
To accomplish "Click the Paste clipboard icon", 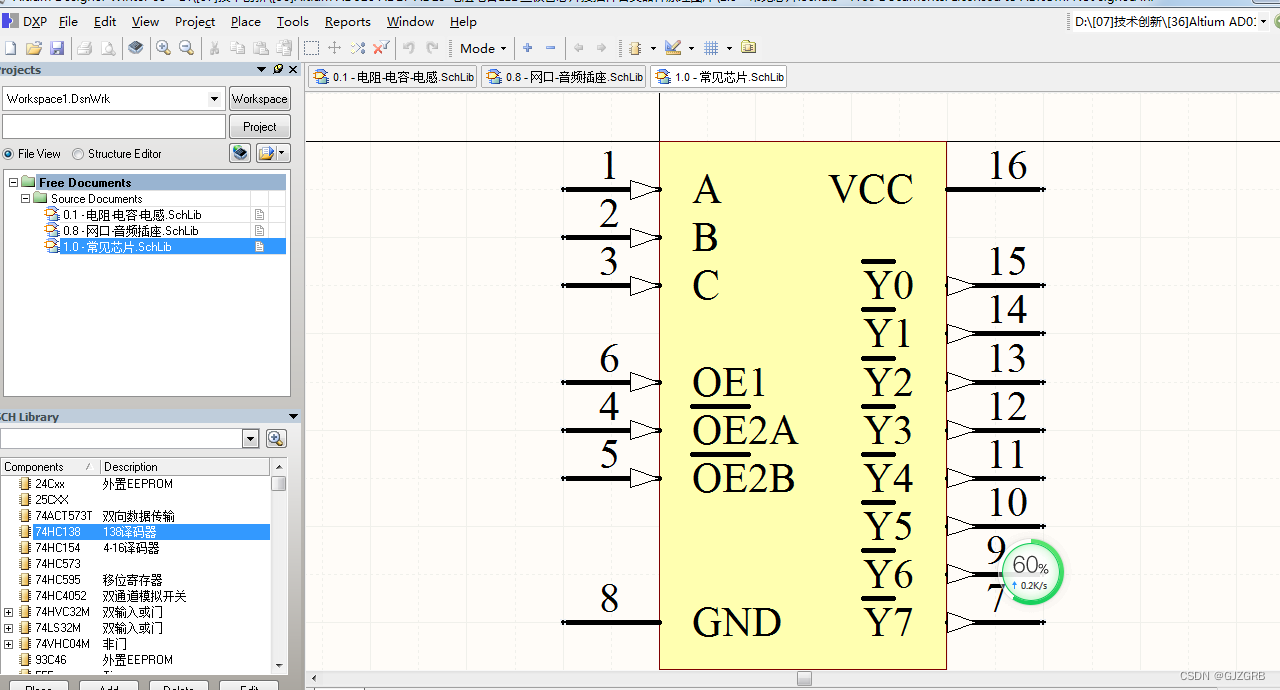I will click(x=261, y=48).
